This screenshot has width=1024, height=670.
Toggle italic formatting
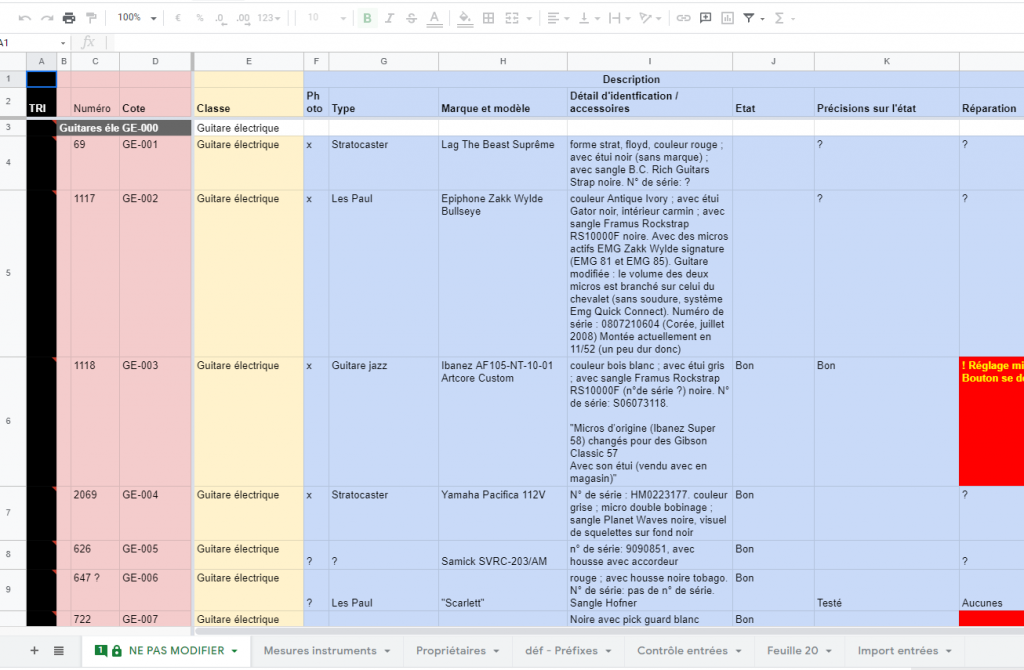tap(389, 18)
